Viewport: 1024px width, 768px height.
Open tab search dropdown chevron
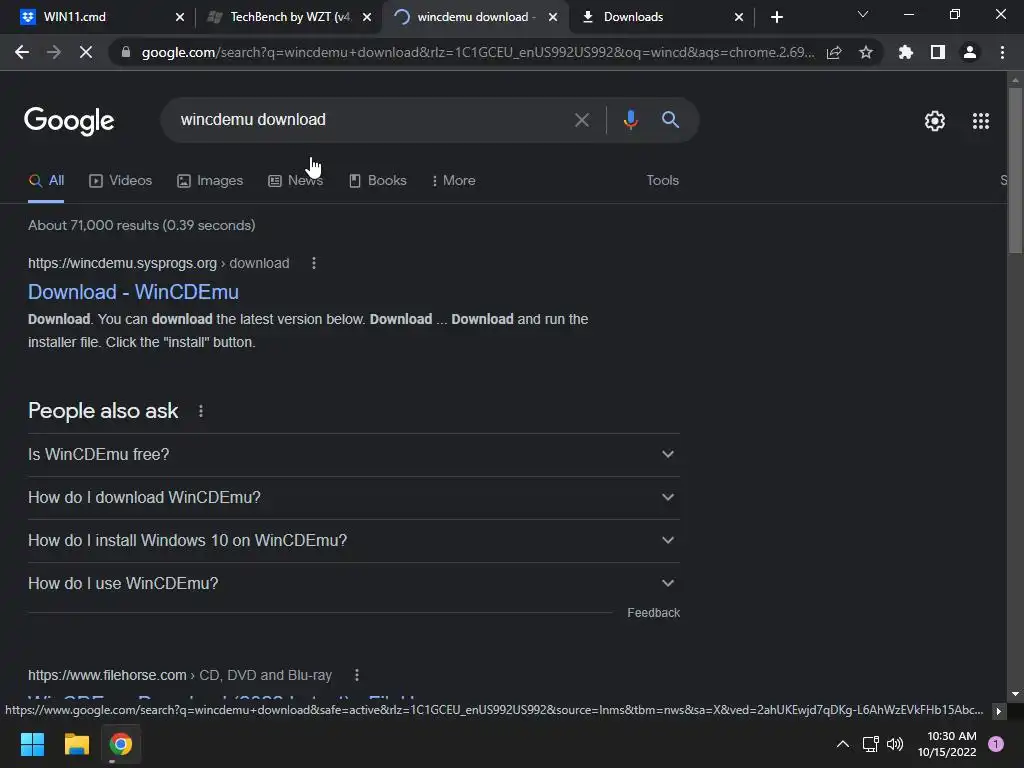click(863, 14)
